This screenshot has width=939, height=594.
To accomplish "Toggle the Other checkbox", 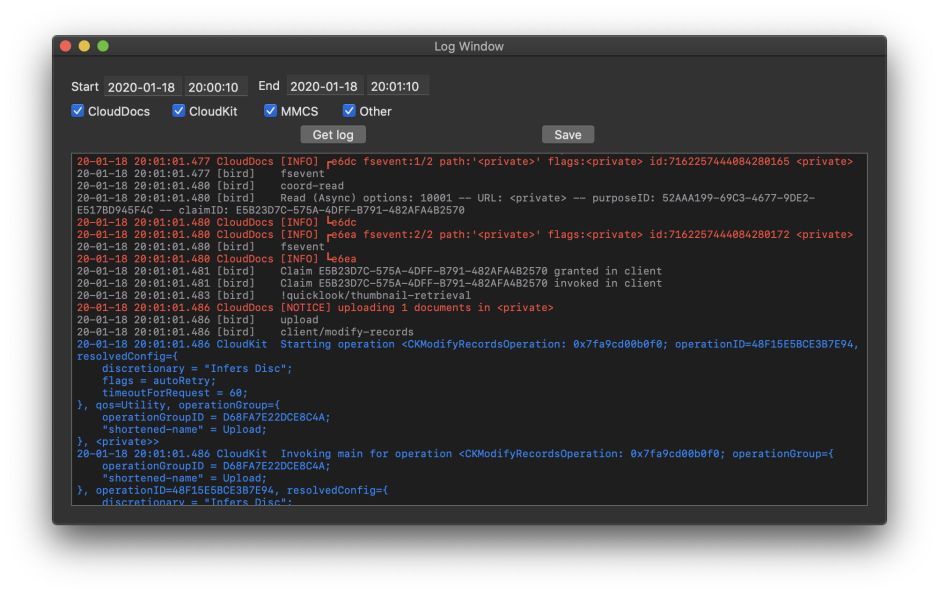I will pos(349,111).
